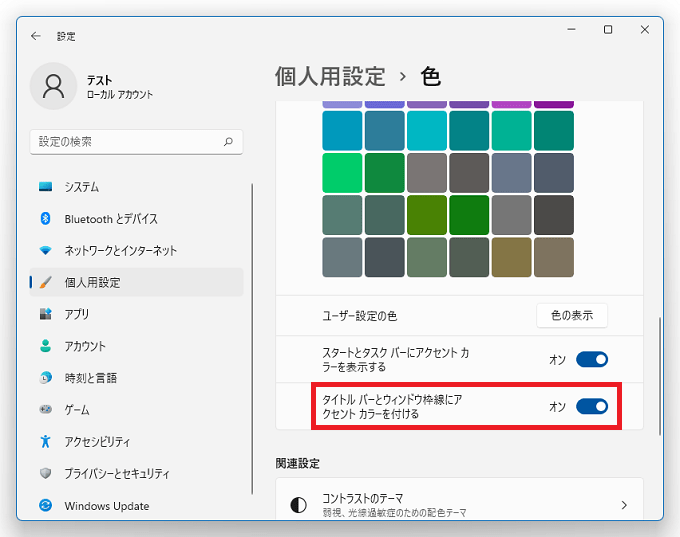Open アプリ settings page
The height and width of the screenshot is (537, 680).
(136, 314)
